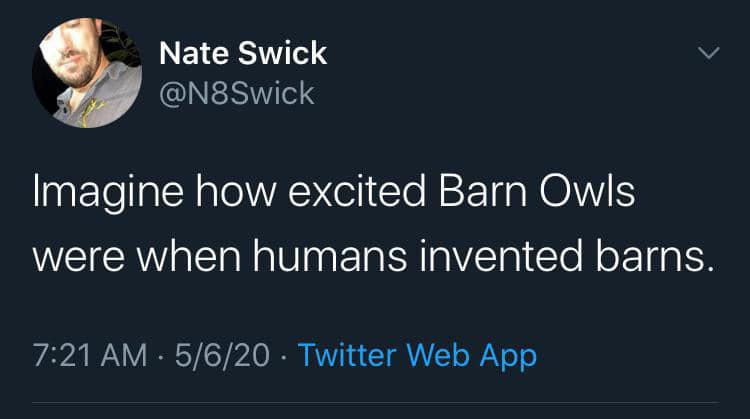Click the word "when" in the tweet
750x419 pixels.
[188, 255]
